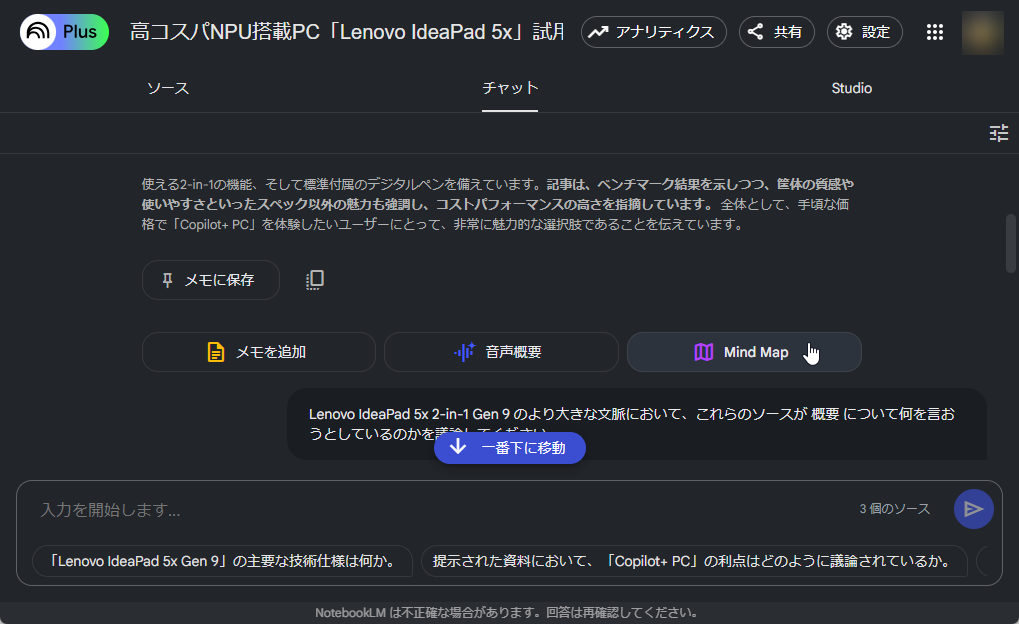Ask the Copilot+ PC benefits question

point(696,561)
